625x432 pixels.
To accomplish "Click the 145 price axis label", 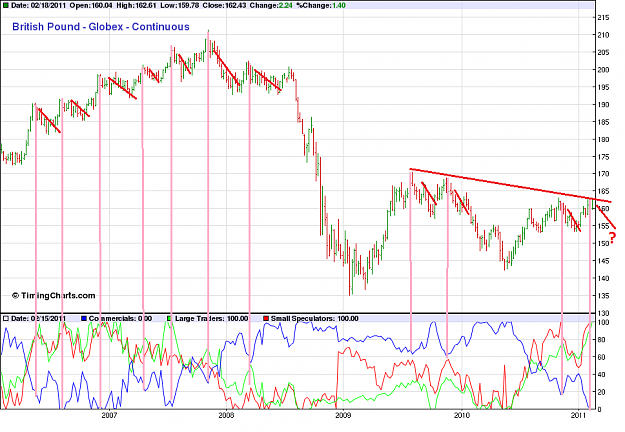I will (x=603, y=261).
